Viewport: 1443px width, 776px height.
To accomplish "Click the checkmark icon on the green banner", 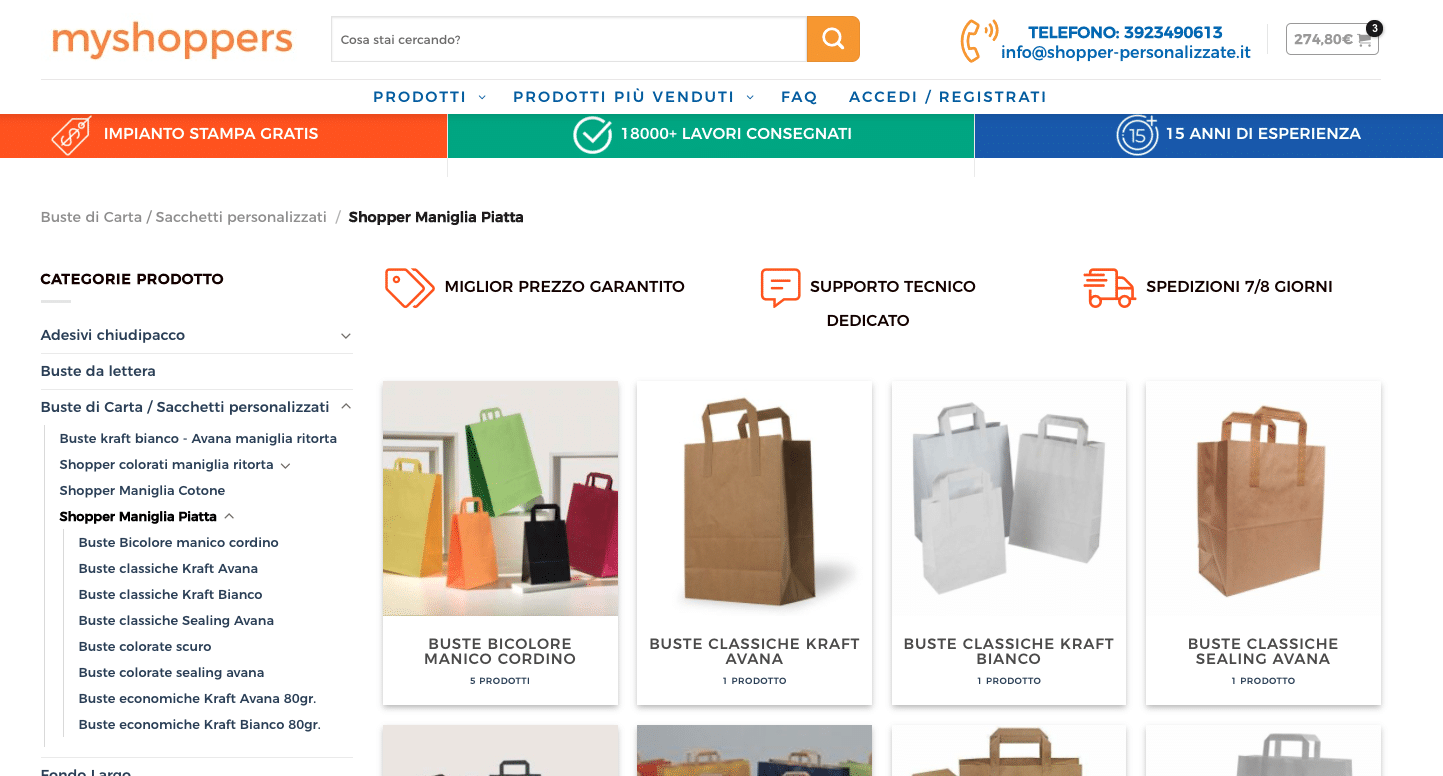I will point(592,135).
